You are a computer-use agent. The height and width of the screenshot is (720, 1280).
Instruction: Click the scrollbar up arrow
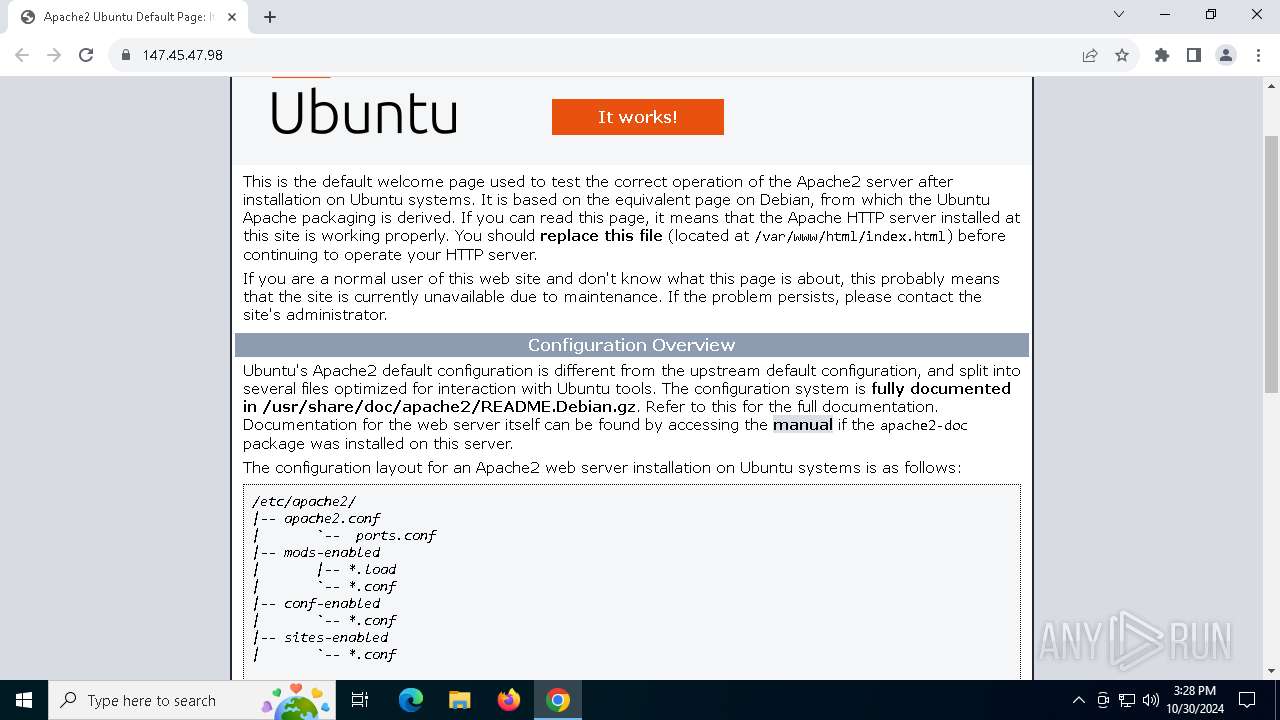click(x=1271, y=86)
